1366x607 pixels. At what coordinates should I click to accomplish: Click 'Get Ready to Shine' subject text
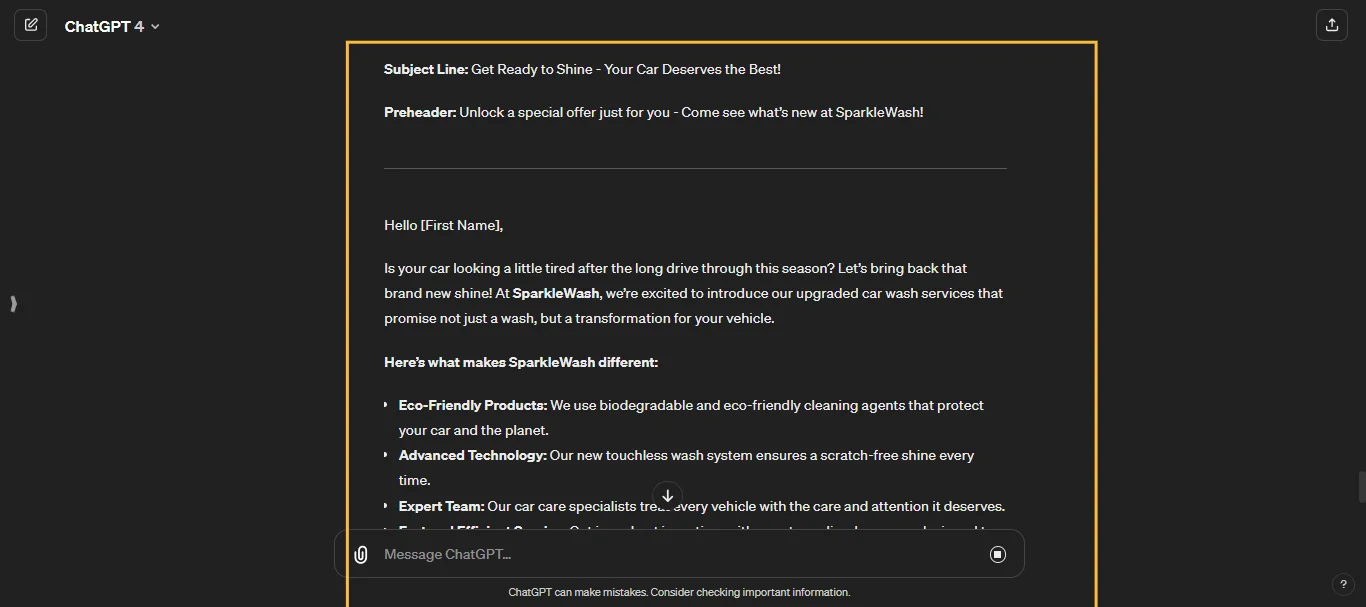click(x=530, y=69)
